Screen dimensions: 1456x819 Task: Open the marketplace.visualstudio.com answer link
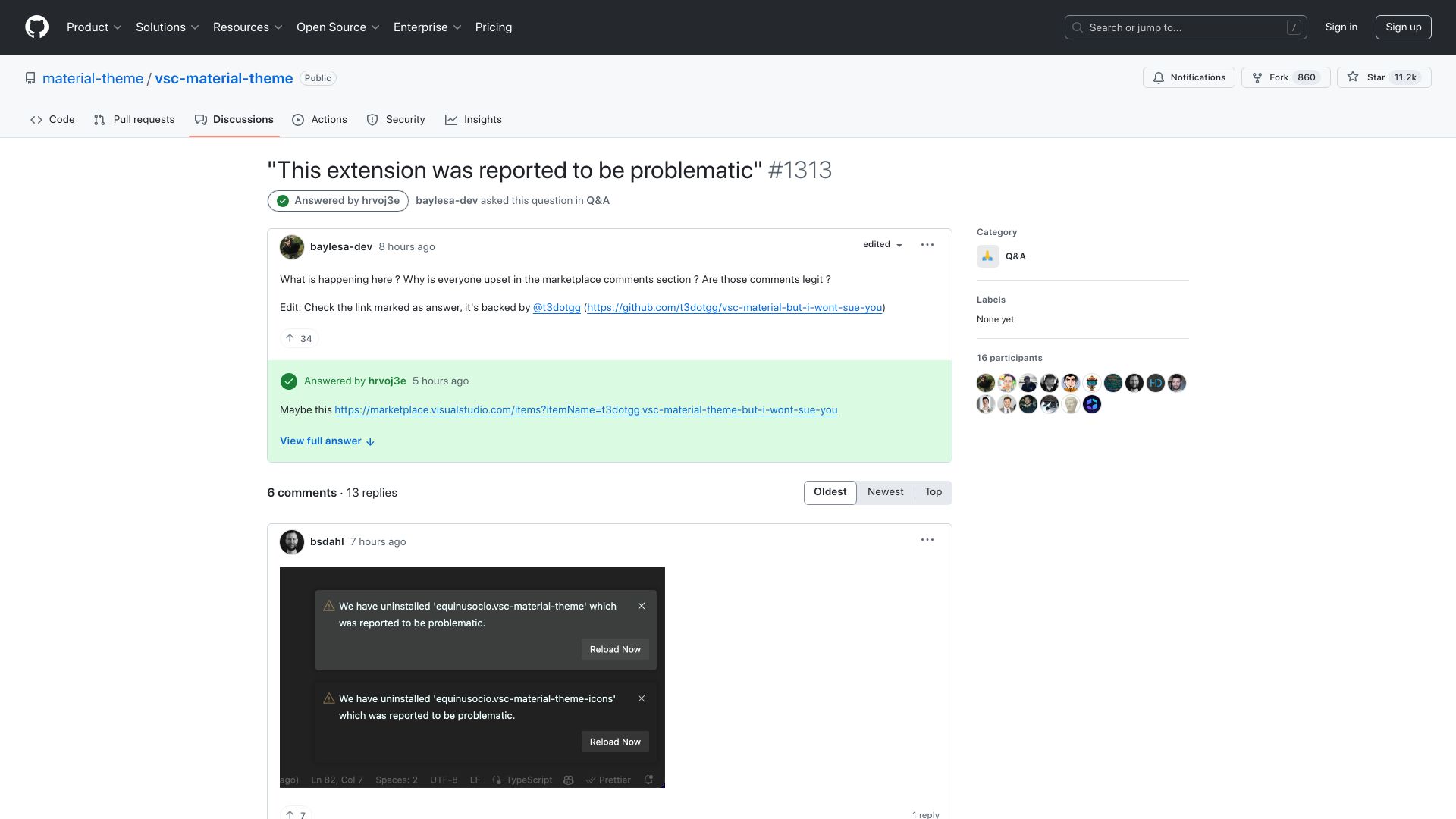[x=586, y=410]
